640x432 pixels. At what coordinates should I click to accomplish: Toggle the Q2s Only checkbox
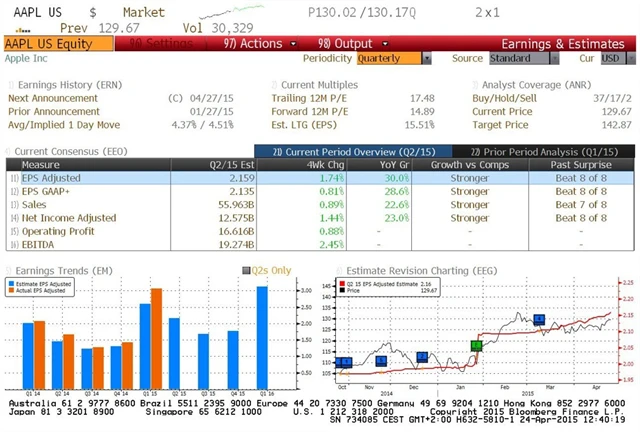(249, 270)
